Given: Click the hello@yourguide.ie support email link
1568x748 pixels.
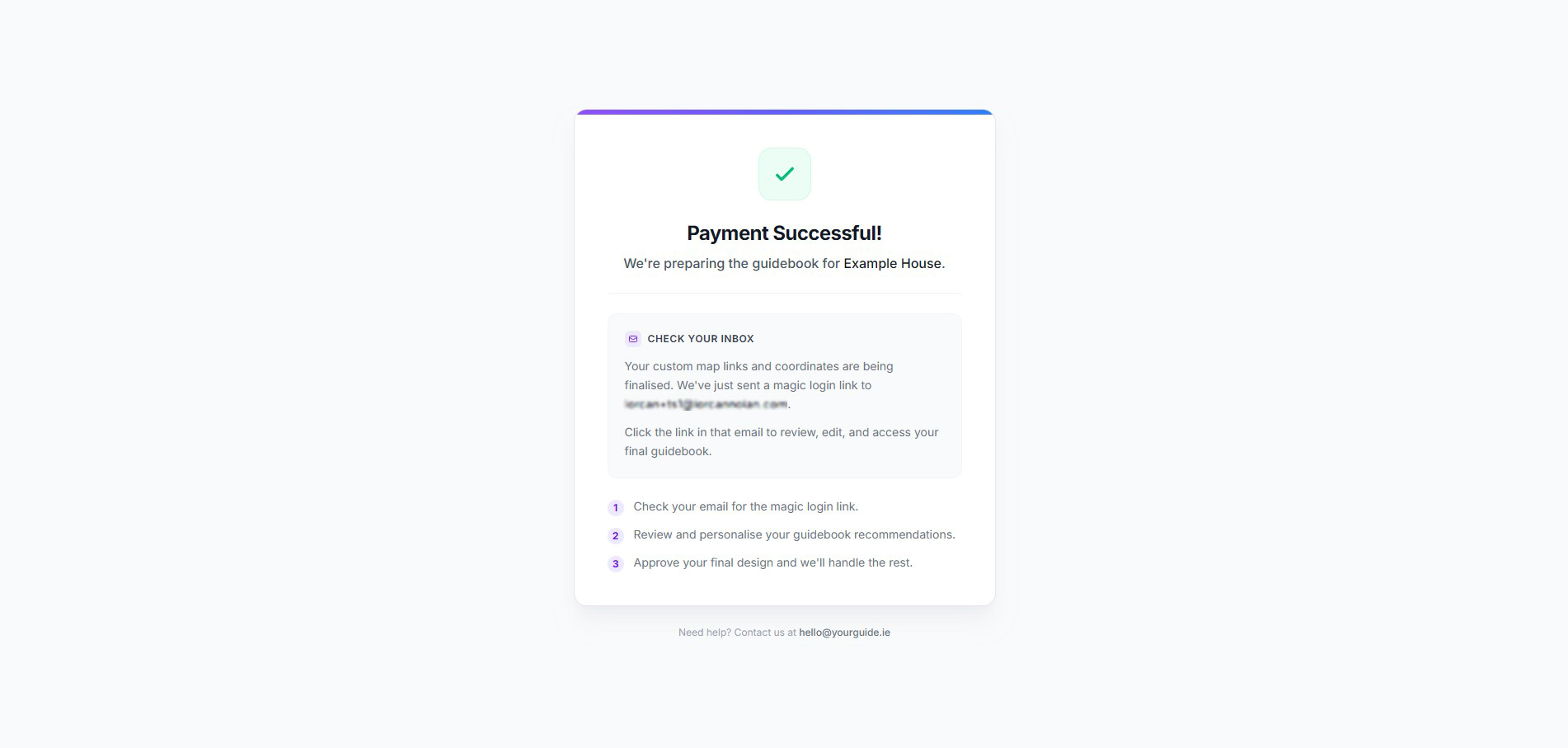Looking at the screenshot, I should 844,633.
